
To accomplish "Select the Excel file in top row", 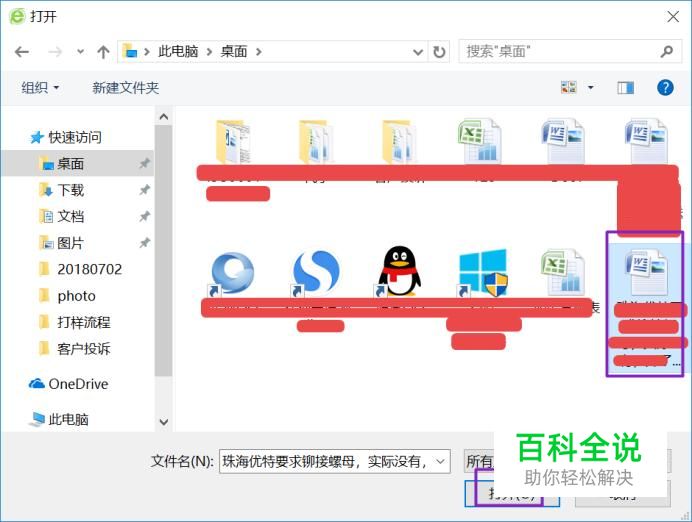I will 480,142.
